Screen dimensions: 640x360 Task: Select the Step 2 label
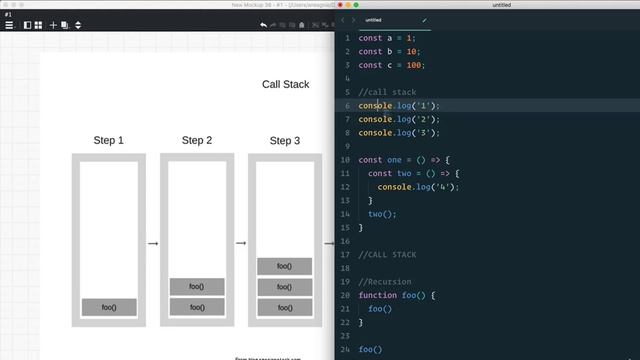[197, 140]
